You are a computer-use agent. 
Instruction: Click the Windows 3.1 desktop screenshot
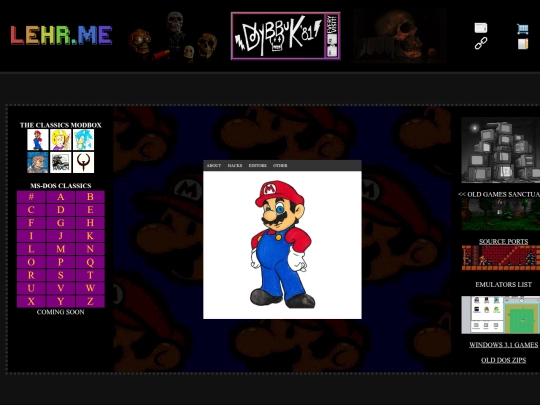[501, 315]
